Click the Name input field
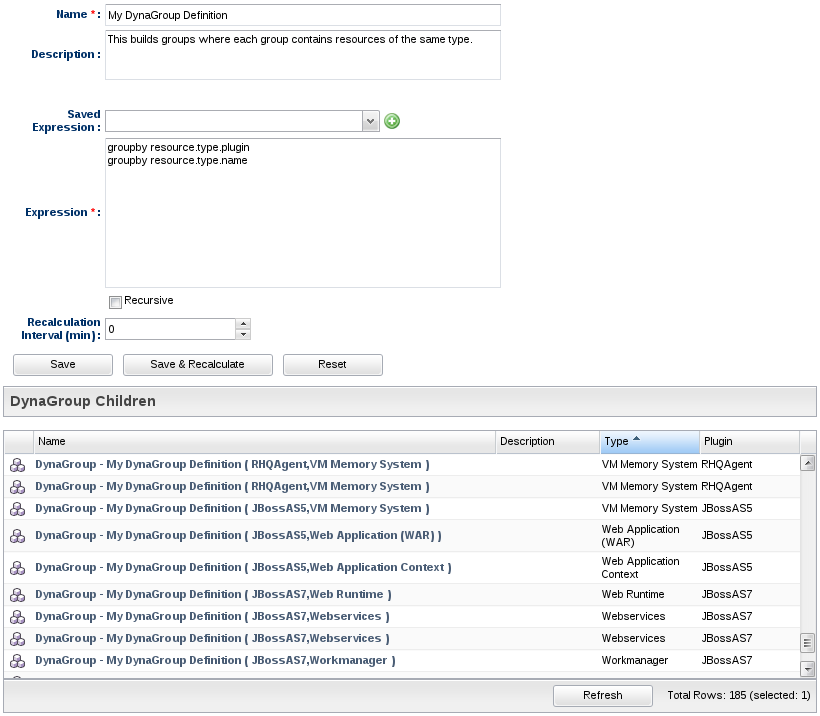Viewport: 820px width, 716px height. point(303,15)
